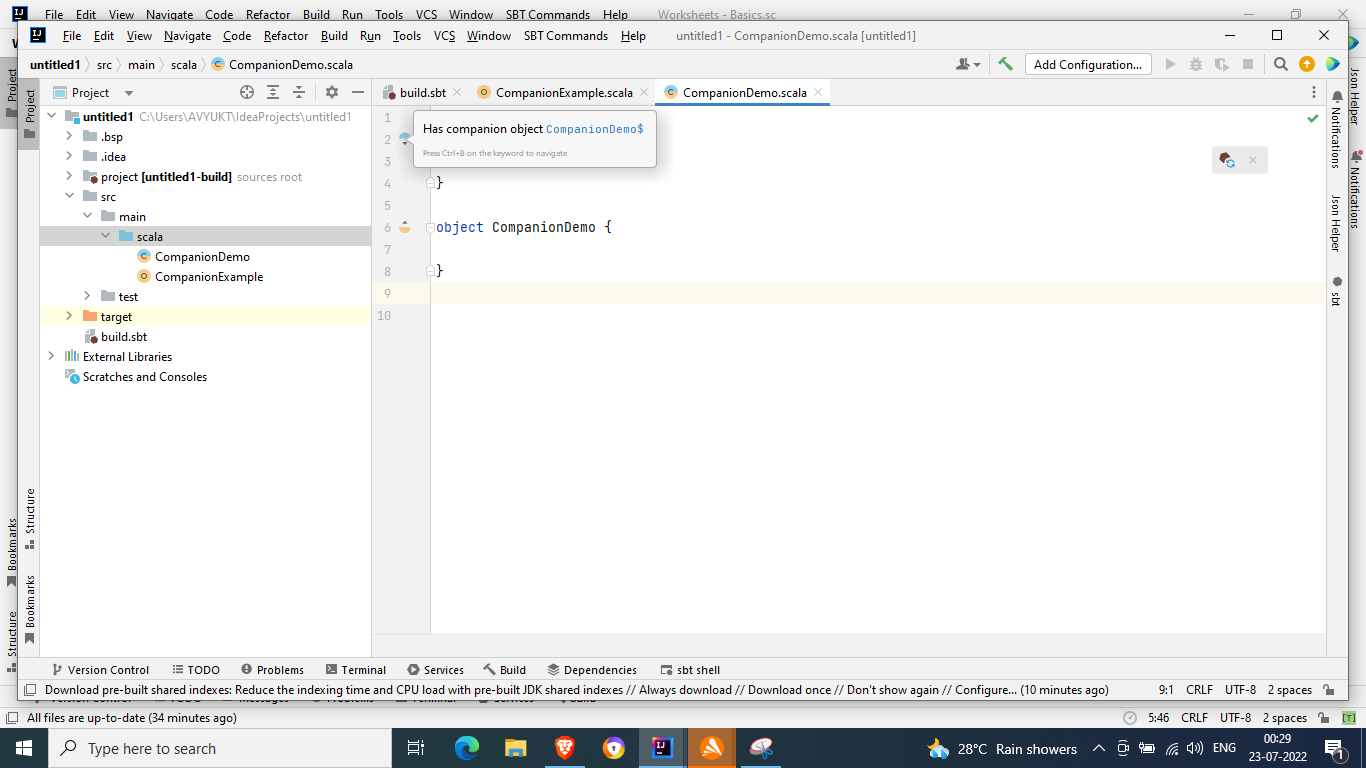This screenshot has width=1366, height=768.
Task: Collapse the src folder tree
Action: 69,196
